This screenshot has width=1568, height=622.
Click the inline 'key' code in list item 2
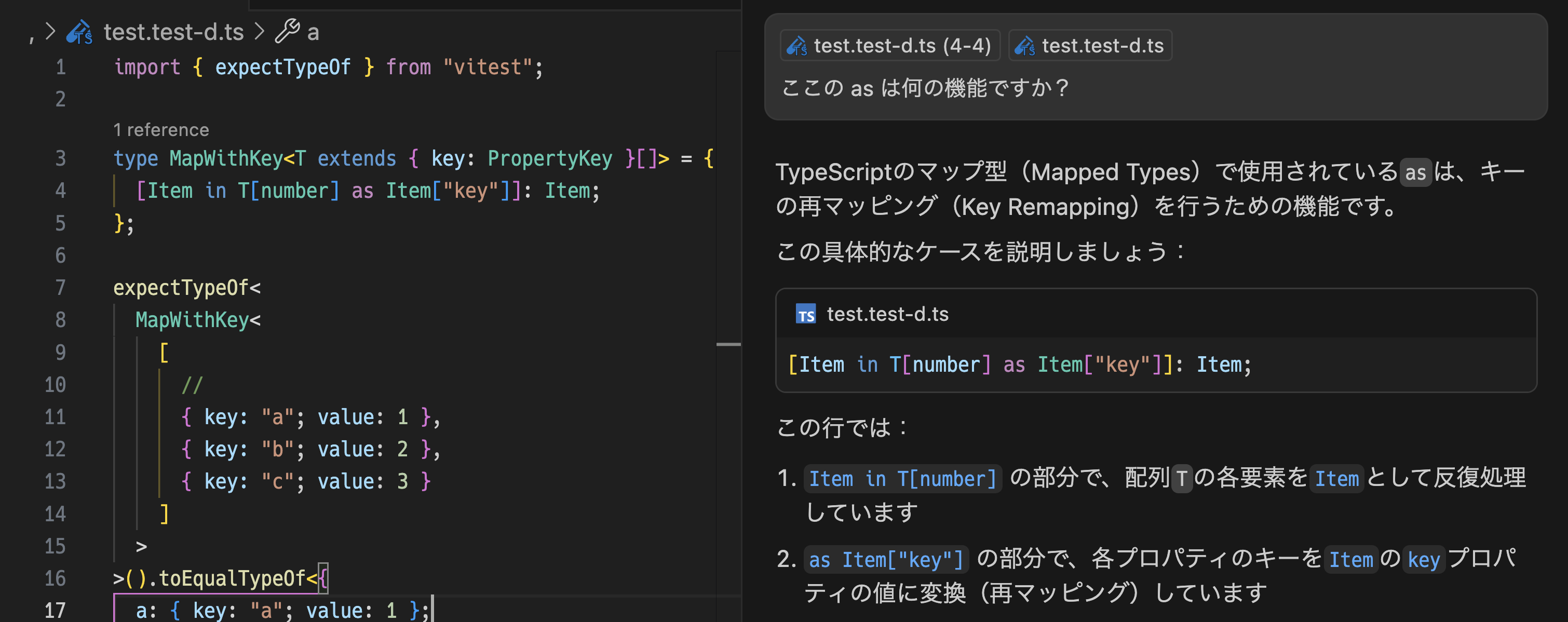coord(1424,560)
